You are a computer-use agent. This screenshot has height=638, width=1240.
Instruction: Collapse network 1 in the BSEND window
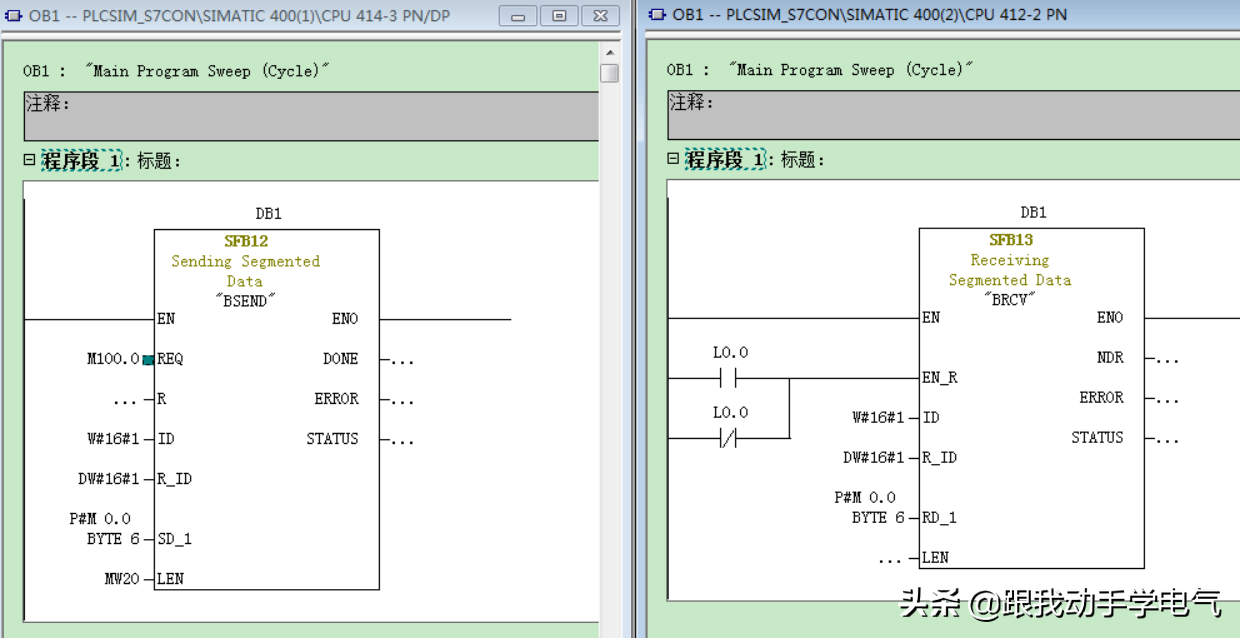30,160
